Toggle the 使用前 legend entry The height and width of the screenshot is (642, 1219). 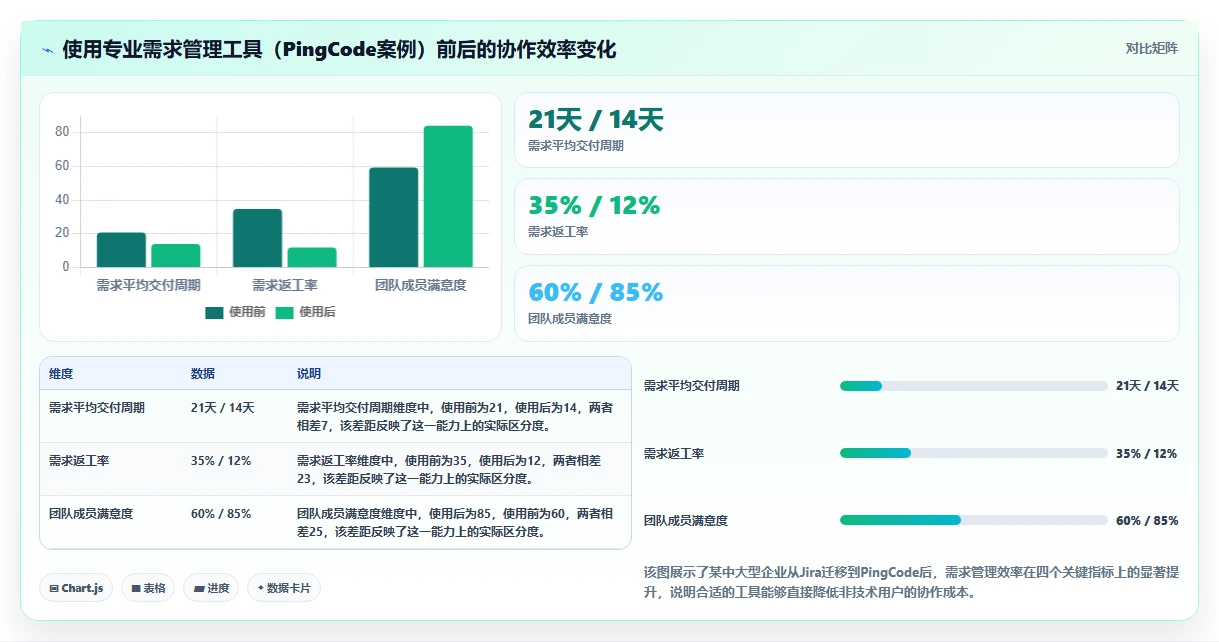(236, 312)
